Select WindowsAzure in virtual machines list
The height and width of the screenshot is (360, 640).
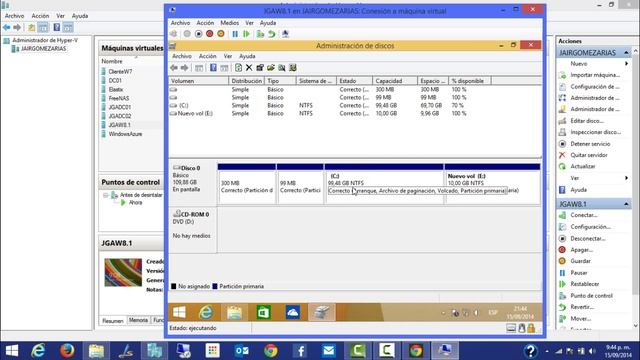click(x=125, y=134)
